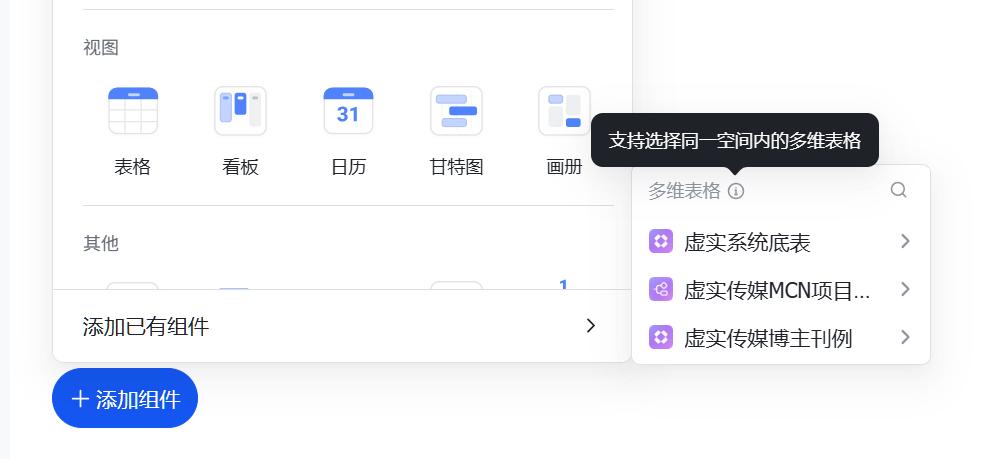Viewport: 989px width, 459px height.
Task: Click the purple icon of 虚实传媒博主刊例
Action: (x=661, y=337)
